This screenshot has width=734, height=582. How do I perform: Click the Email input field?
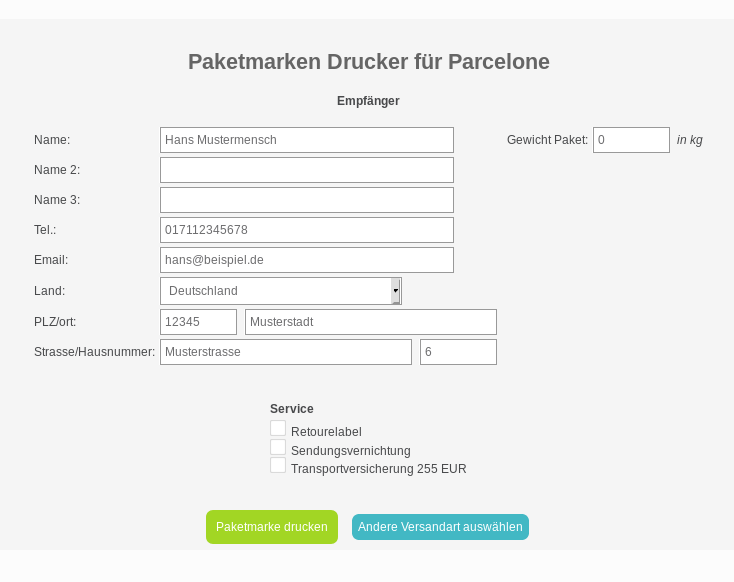[x=306, y=260]
